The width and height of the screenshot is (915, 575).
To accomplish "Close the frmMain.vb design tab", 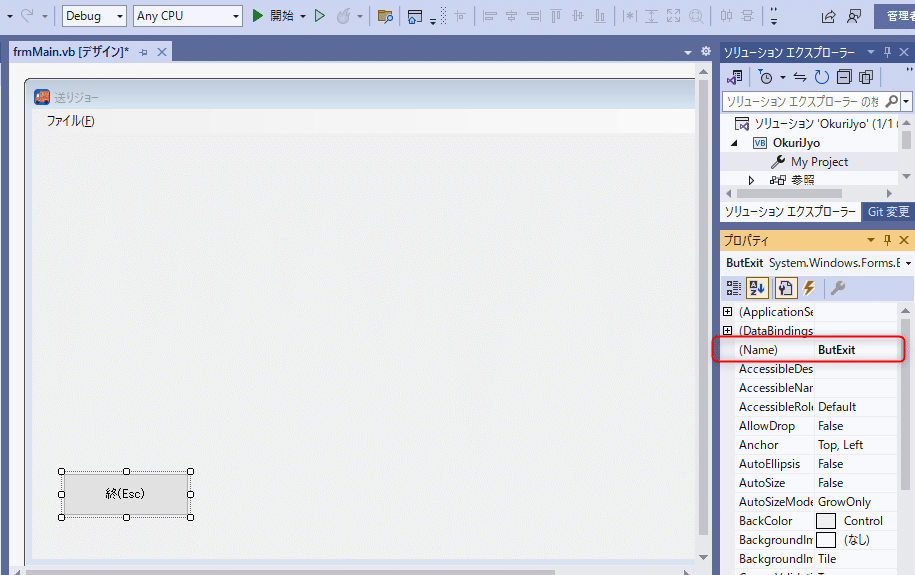I will [x=162, y=53].
